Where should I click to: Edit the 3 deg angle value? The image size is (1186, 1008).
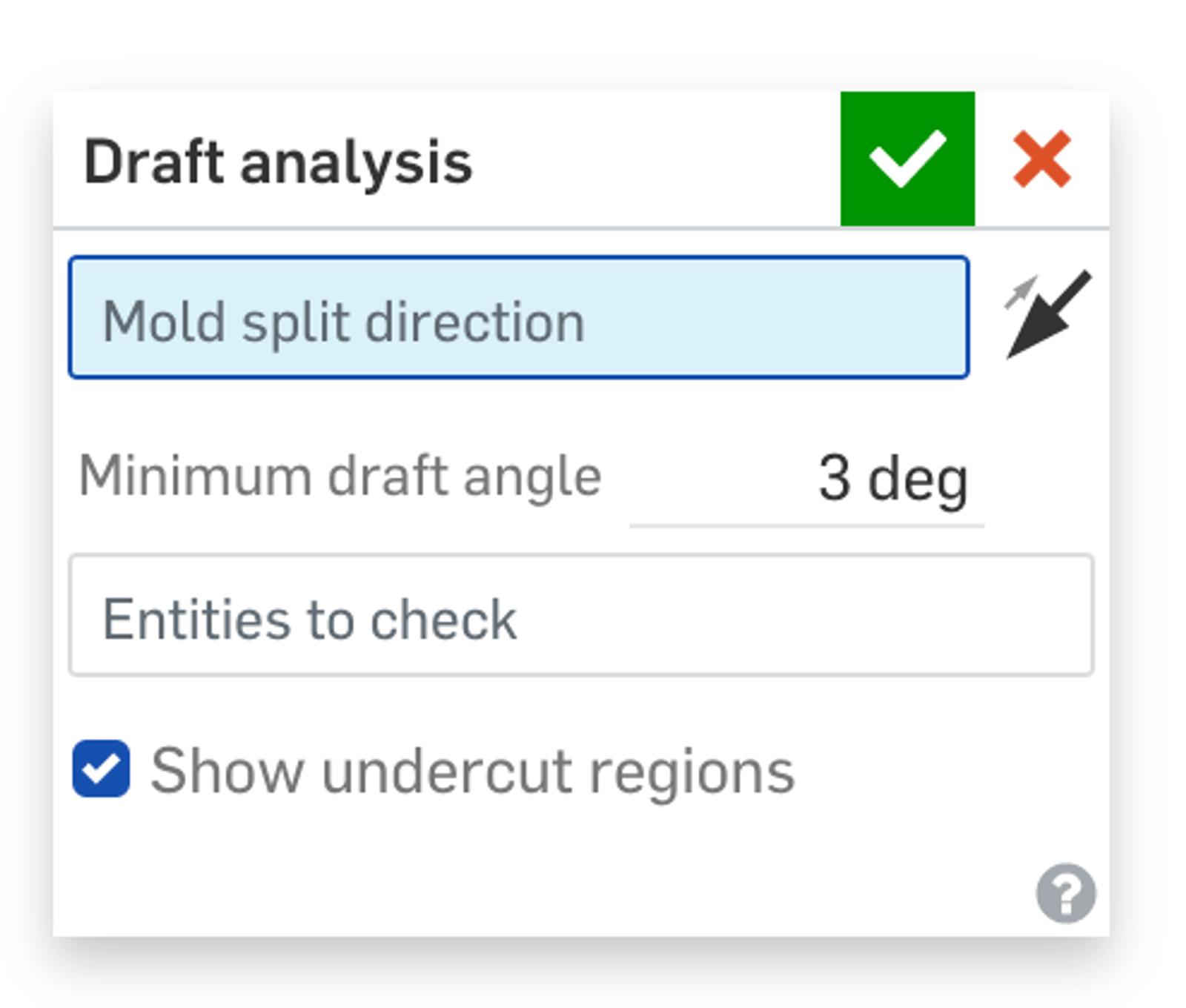point(892,479)
